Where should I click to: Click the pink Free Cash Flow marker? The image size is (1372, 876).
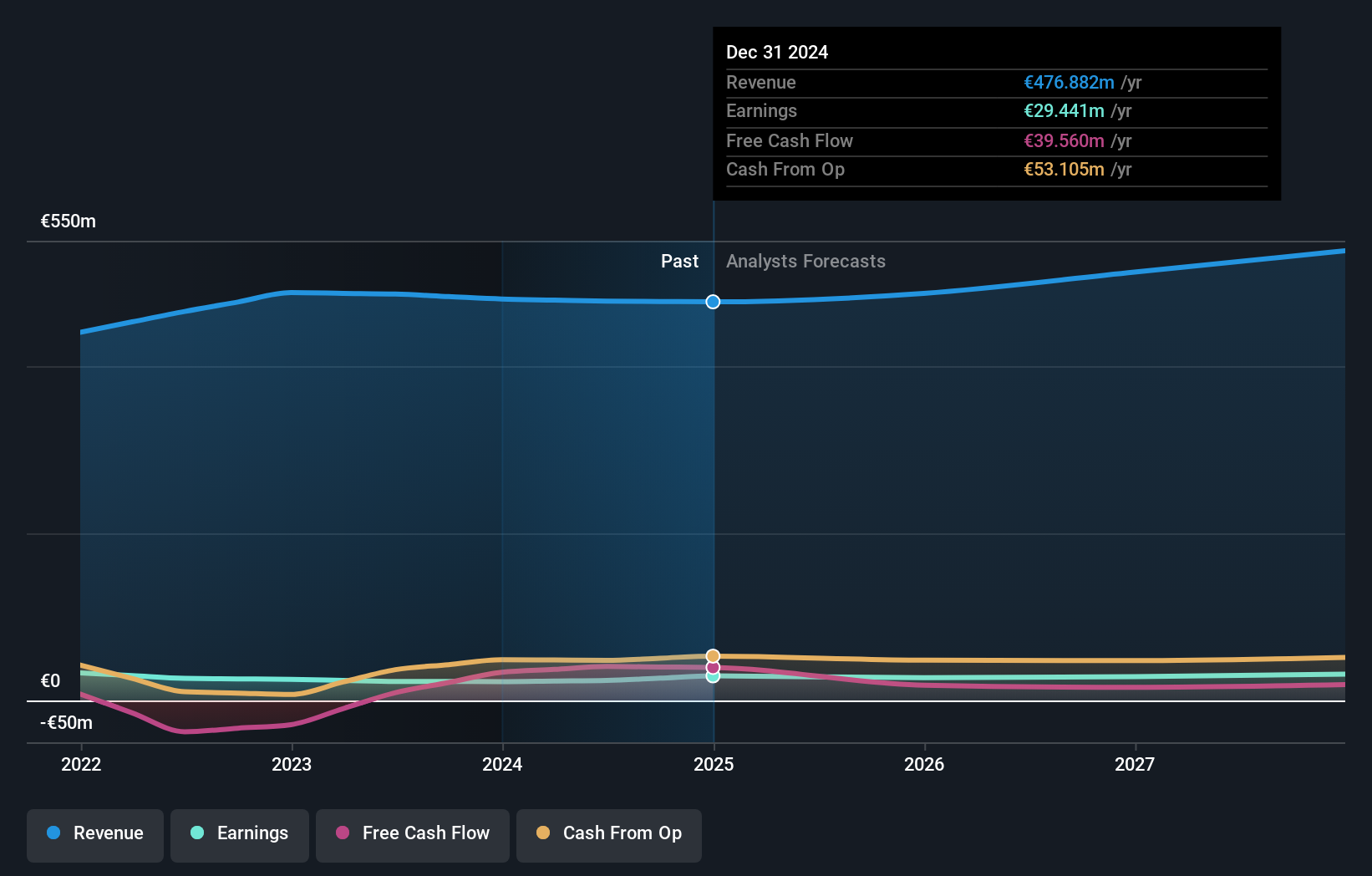(x=713, y=667)
